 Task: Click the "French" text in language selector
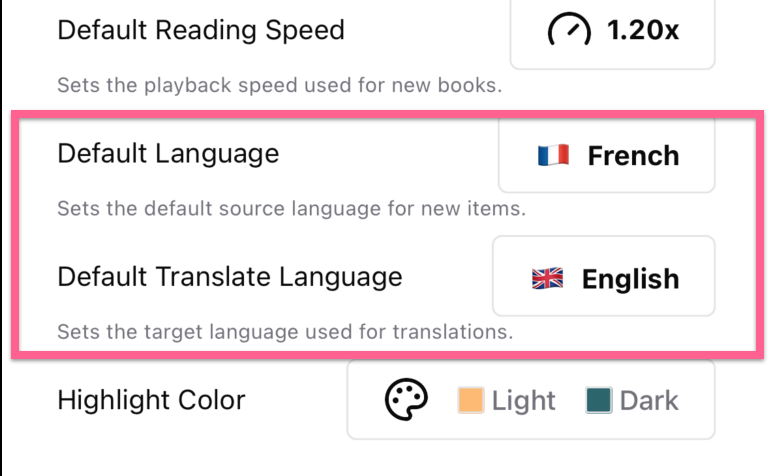(x=633, y=156)
